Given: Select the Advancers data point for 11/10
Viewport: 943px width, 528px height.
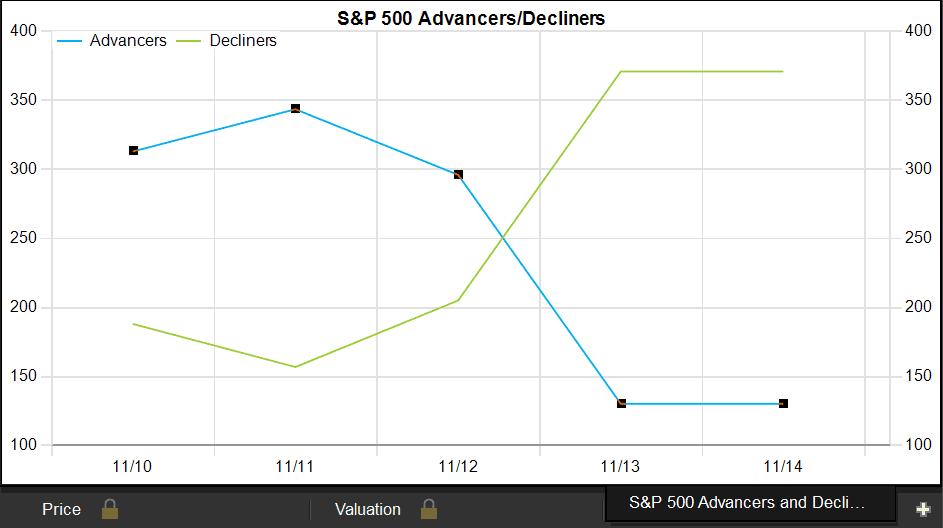Looking at the screenshot, I should (x=133, y=151).
